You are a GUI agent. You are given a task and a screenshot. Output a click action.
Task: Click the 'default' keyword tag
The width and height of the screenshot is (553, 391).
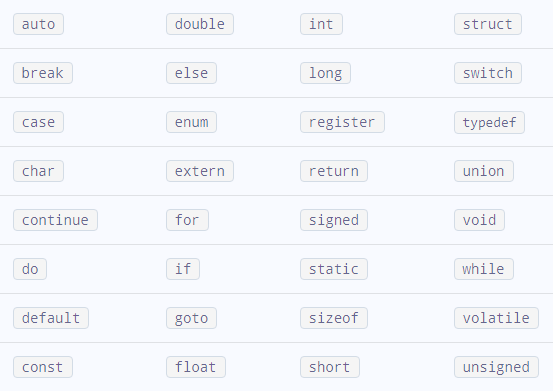click(x=51, y=318)
